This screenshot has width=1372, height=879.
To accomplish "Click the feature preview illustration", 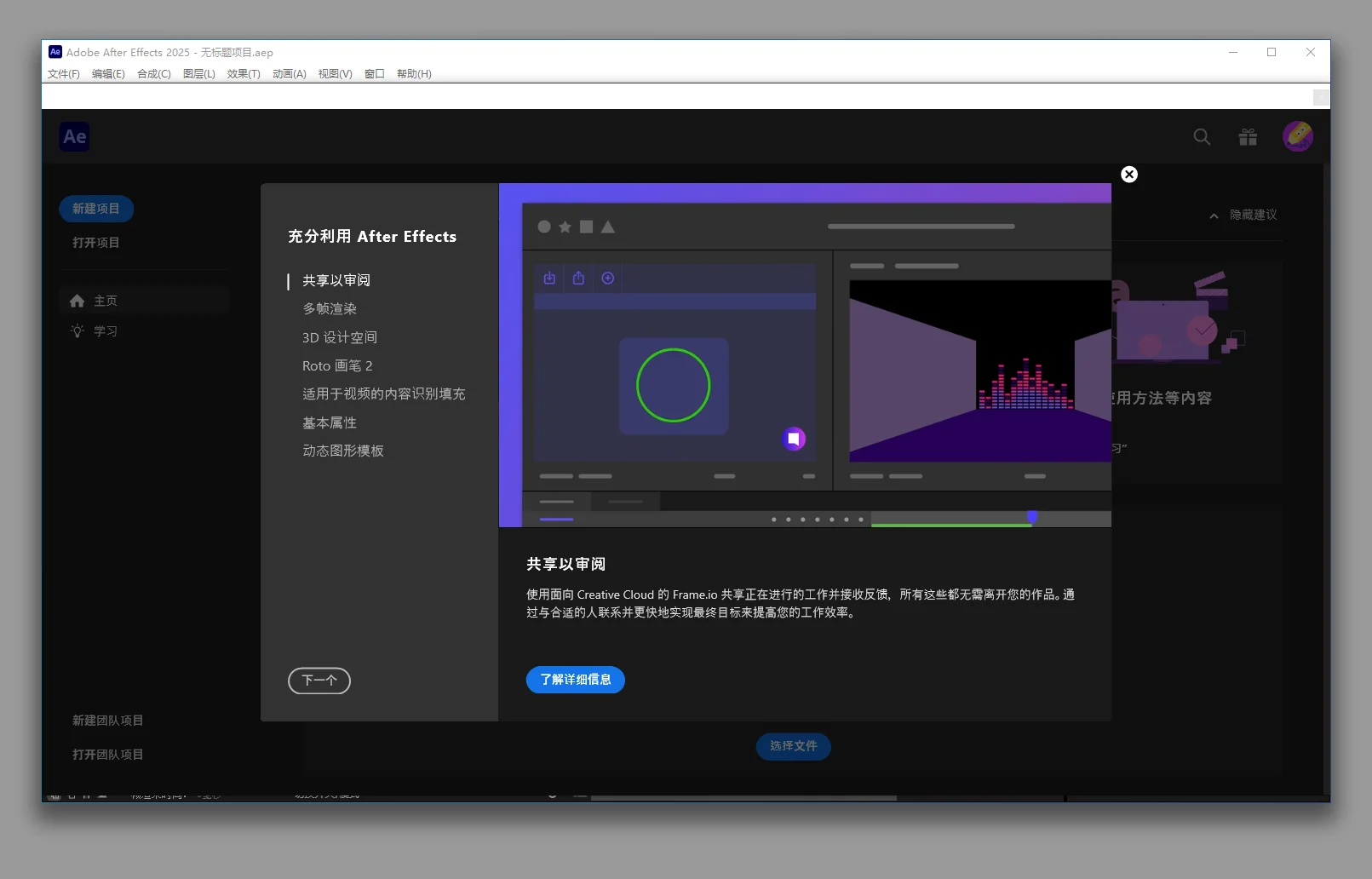I will [x=805, y=355].
